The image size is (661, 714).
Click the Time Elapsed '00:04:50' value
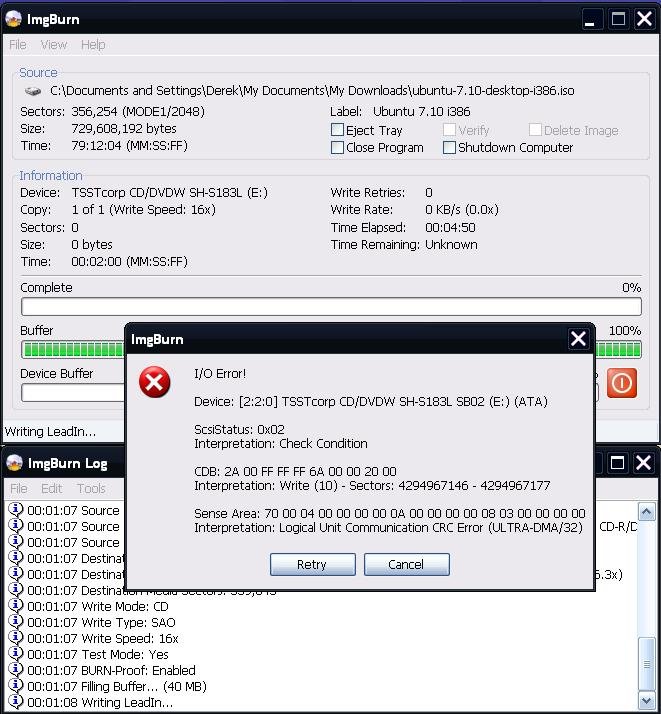450,227
